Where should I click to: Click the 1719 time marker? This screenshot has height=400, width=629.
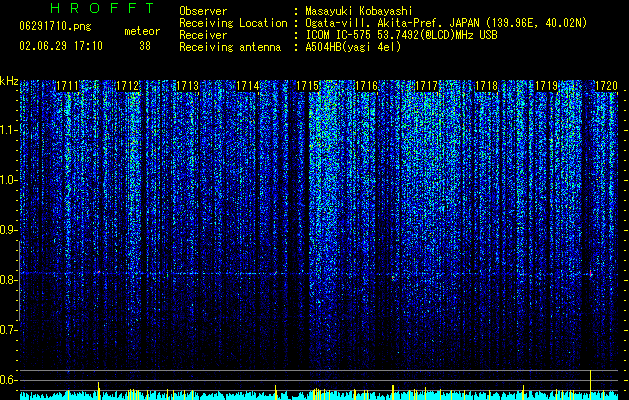click(x=547, y=86)
